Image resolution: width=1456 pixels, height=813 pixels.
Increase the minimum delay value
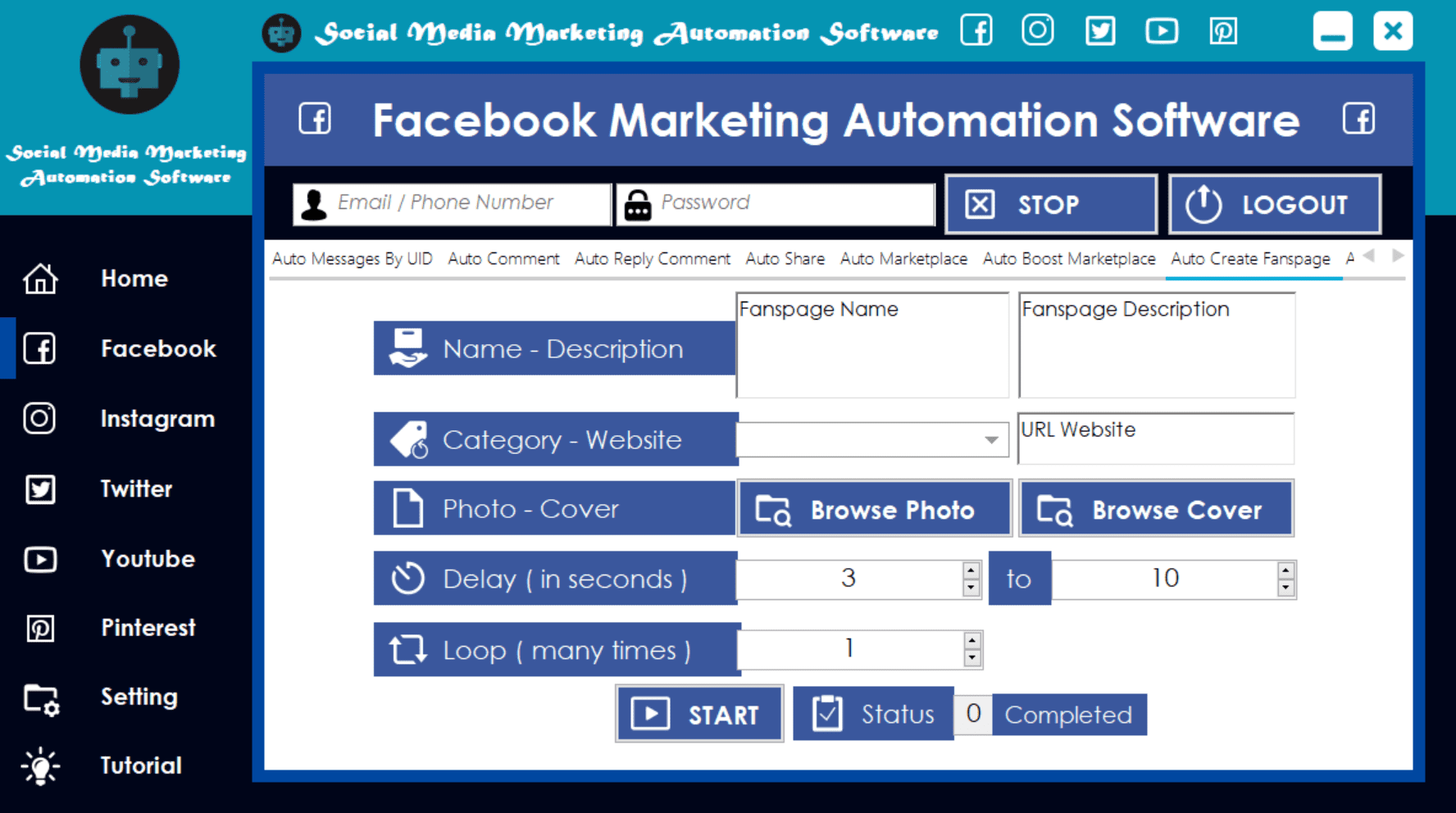[x=971, y=570]
